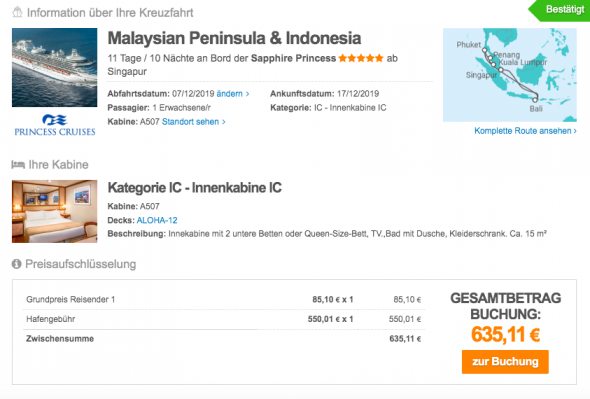
Task: Click the Kategorie IC - Innenkabine IC heading
Action: click(x=195, y=187)
